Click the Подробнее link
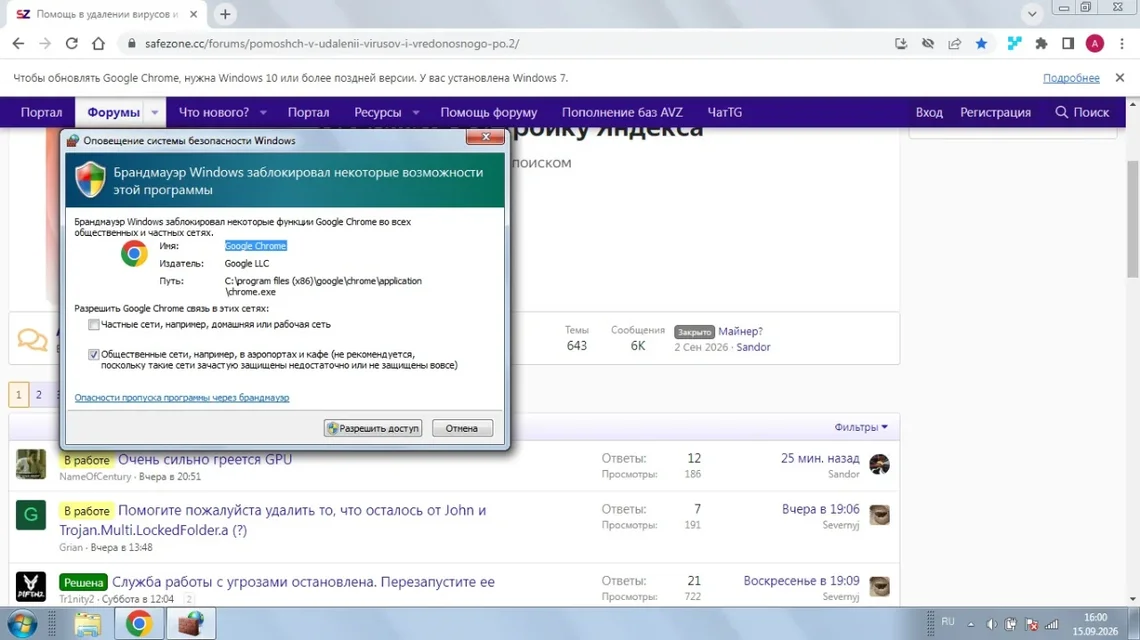The image size is (1140, 640). point(1071,78)
